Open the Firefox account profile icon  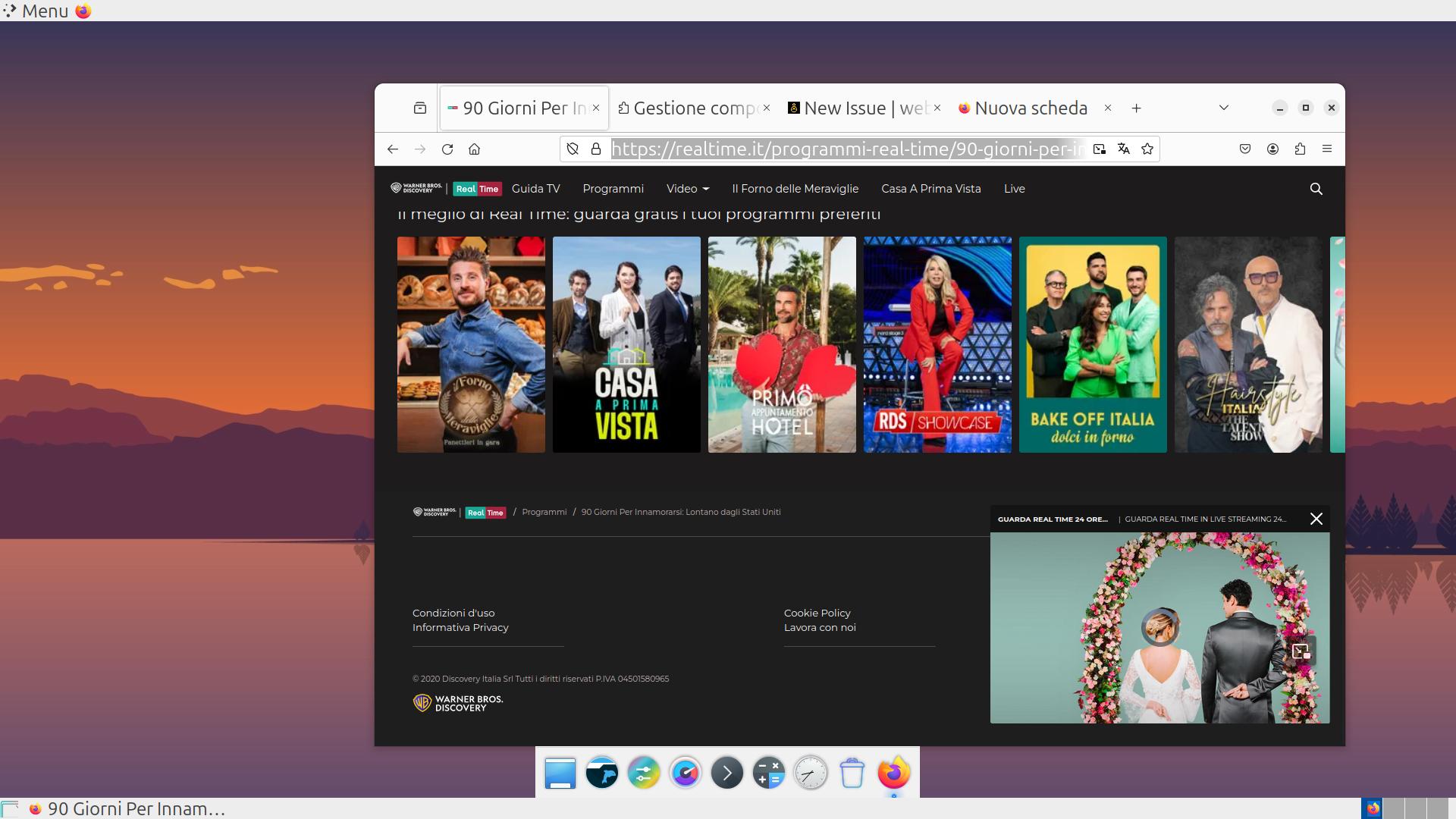(1272, 149)
